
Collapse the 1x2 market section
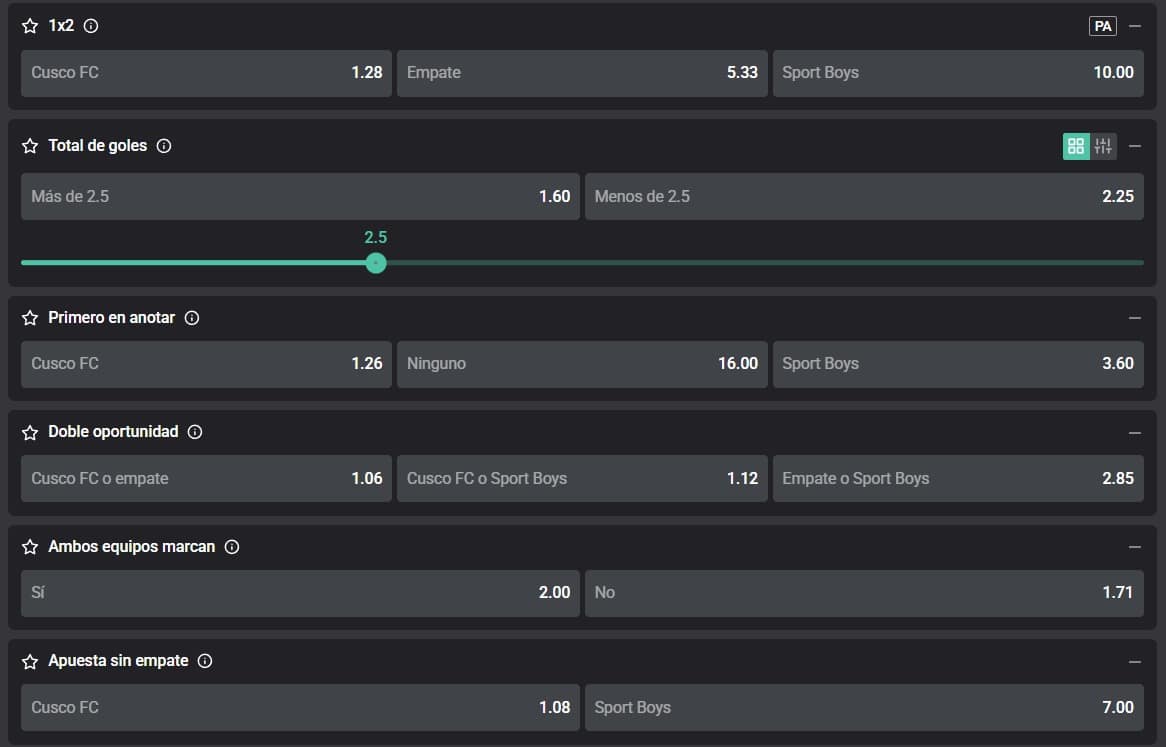[1134, 27]
